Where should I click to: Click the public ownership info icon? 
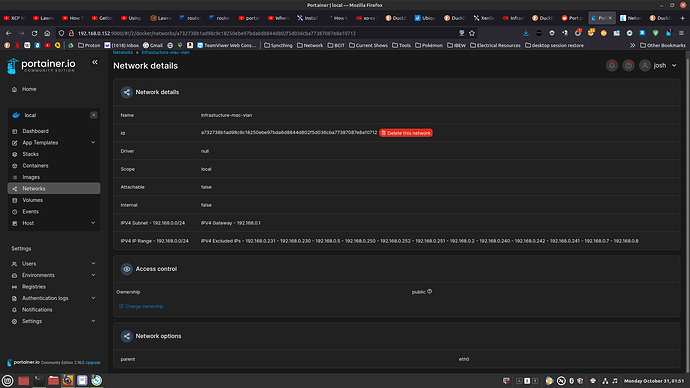click(429, 291)
